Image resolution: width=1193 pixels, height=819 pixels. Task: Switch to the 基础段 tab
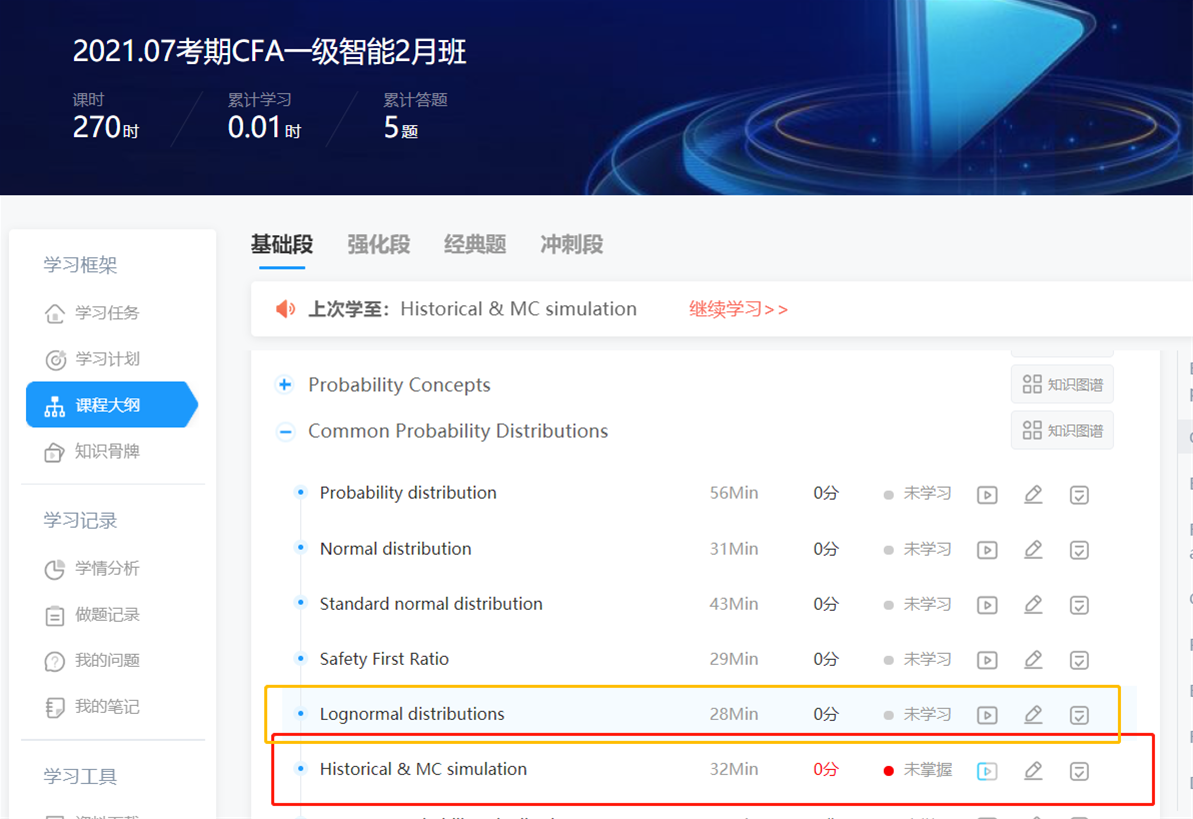point(282,244)
